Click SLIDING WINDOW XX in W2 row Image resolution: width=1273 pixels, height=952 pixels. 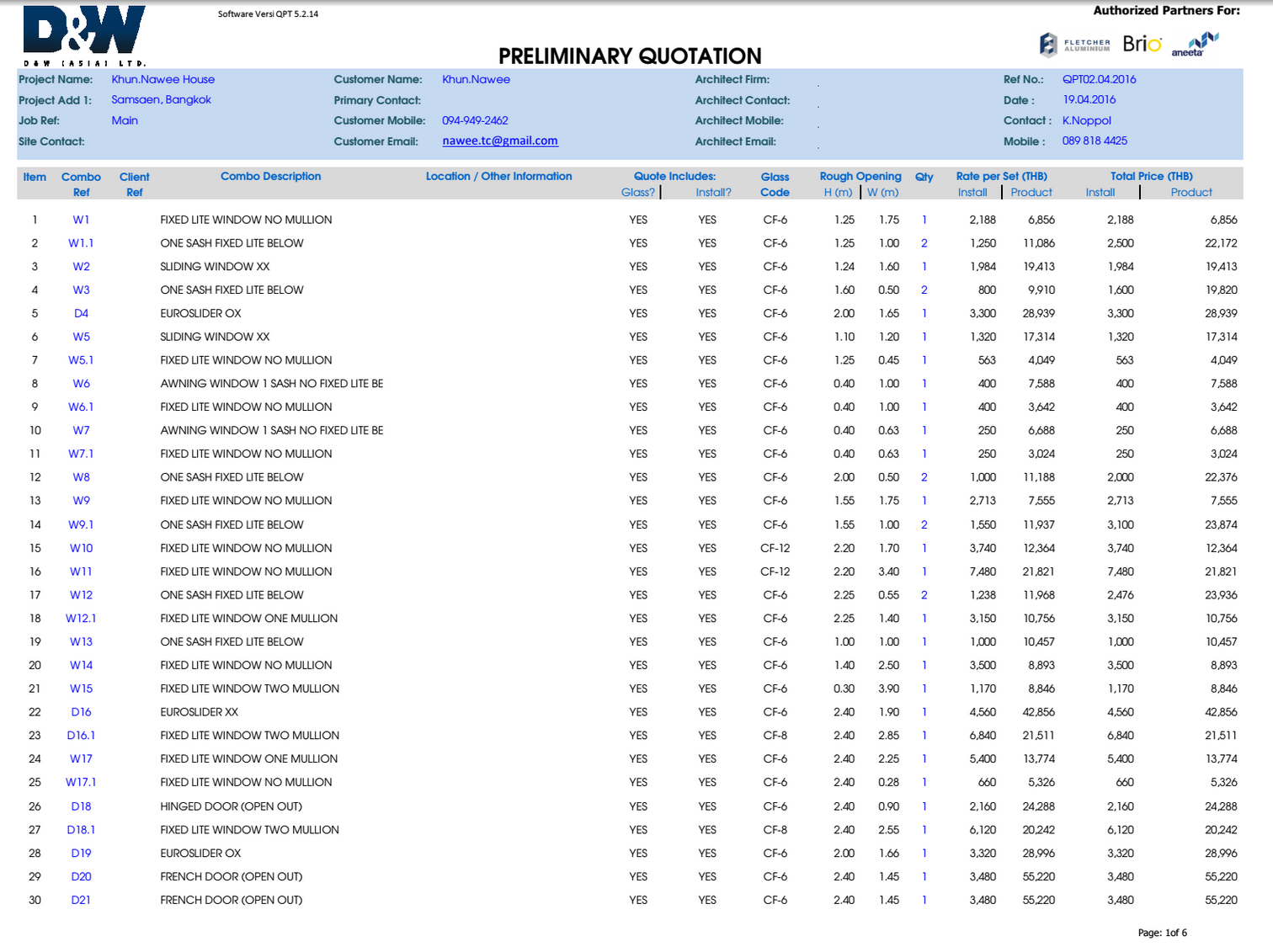(215, 267)
